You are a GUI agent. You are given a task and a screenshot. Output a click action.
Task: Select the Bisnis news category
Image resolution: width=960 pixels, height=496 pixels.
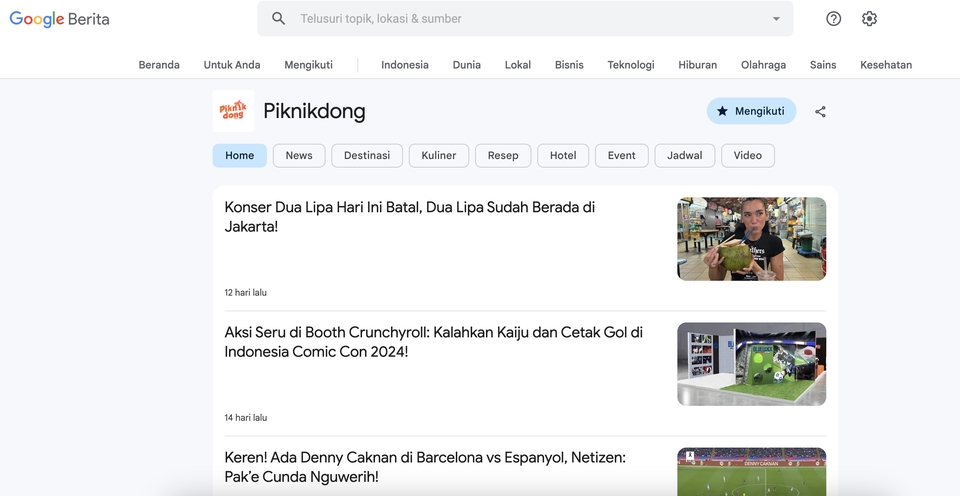coord(569,65)
